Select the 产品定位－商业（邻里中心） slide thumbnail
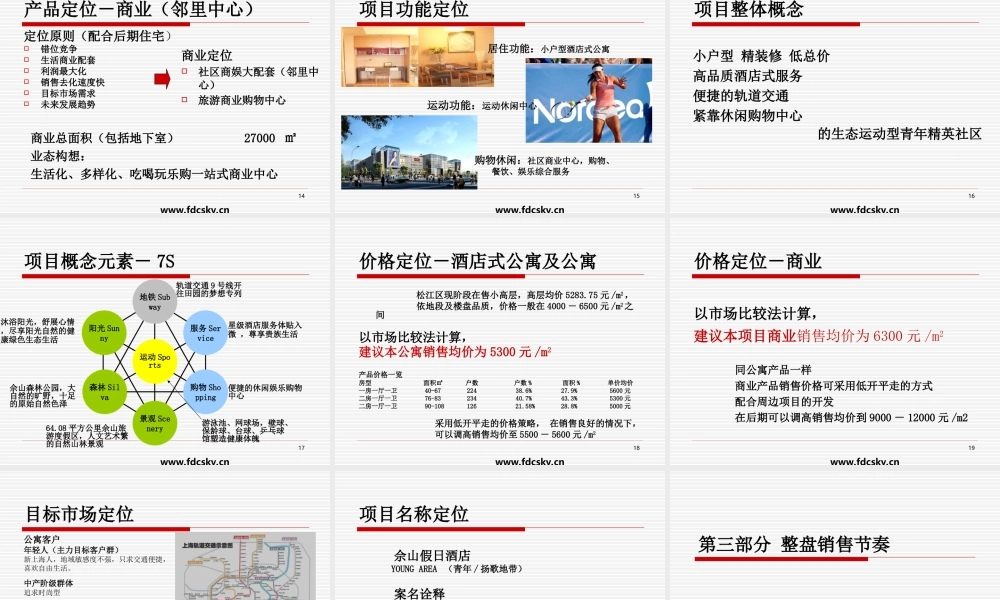The height and width of the screenshot is (600, 1000). (165, 107)
